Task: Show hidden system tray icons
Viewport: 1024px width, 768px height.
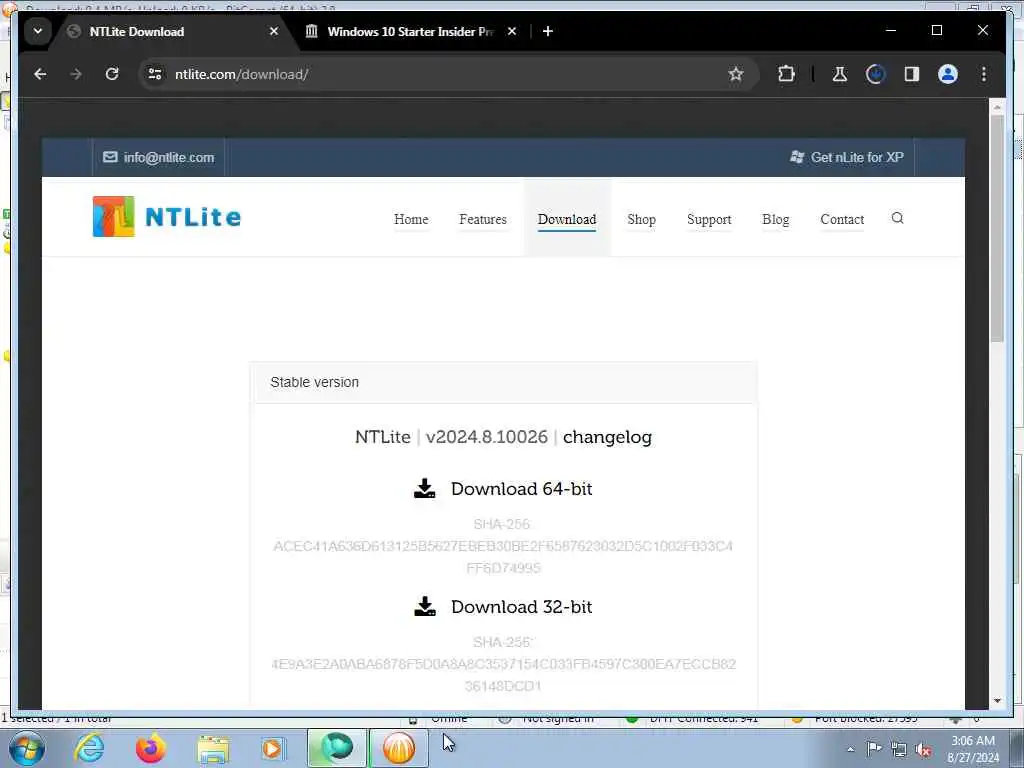Action: coord(850,750)
